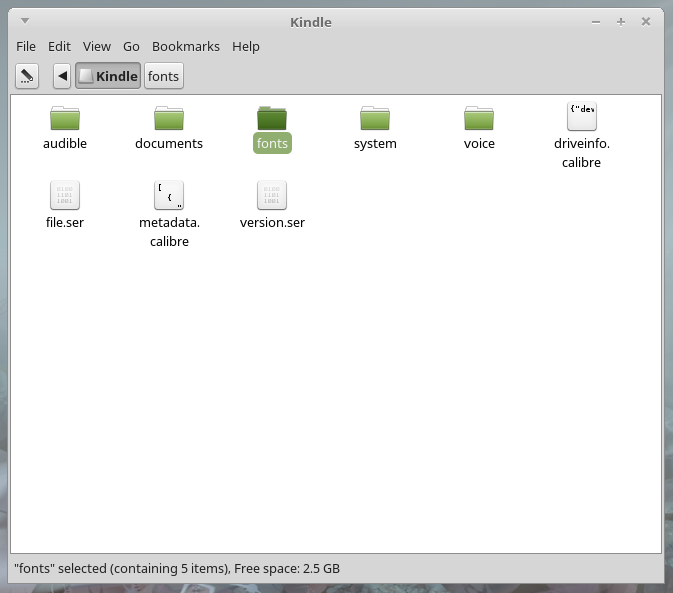Click the Kindle path bar button

tap(108, 76)
